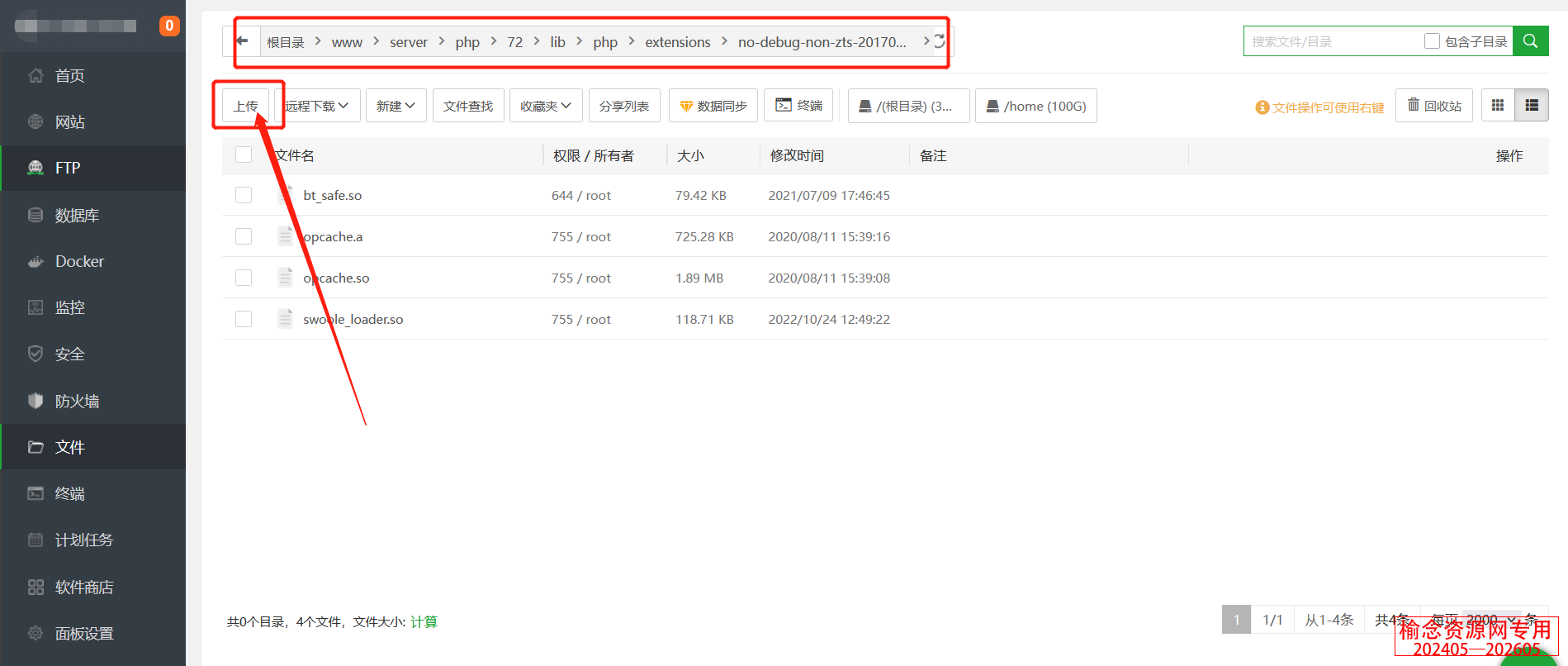Click the folder icon beside 文件
1568x666 pixels.
tap(36, 447)
